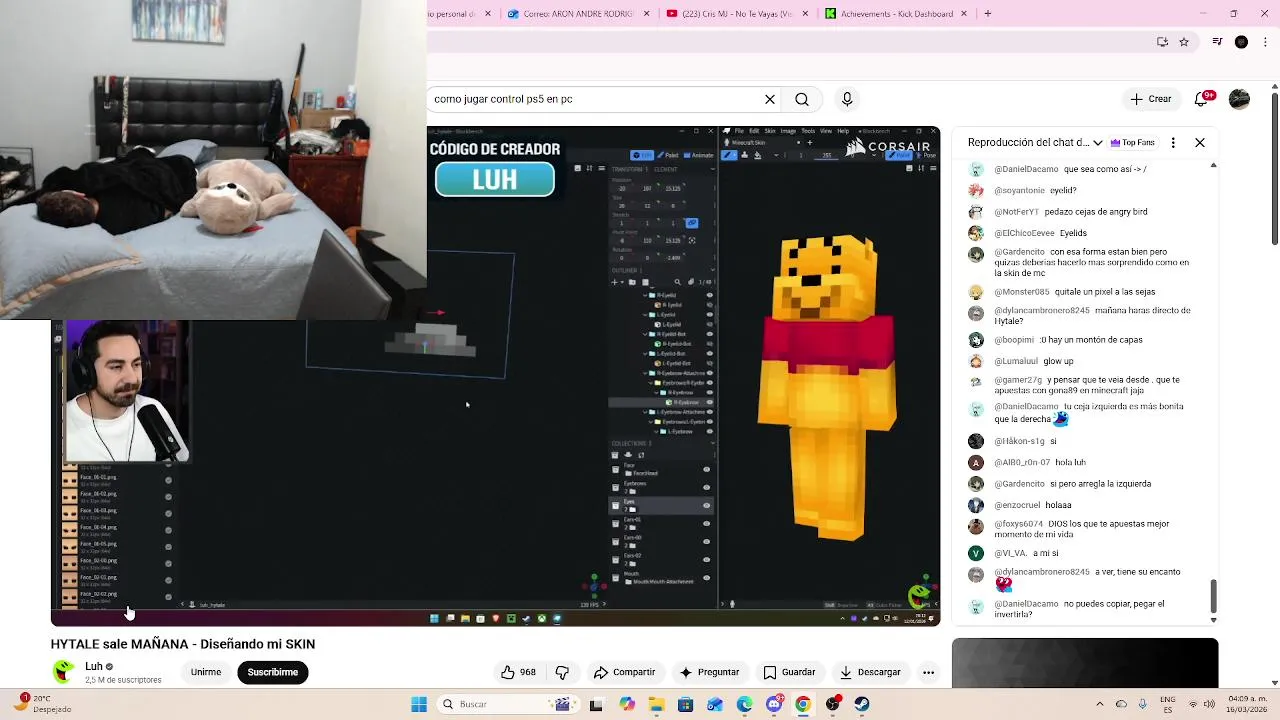
Task: Open File Explorer from the taskbar
Action: click(x=657, y=704)
